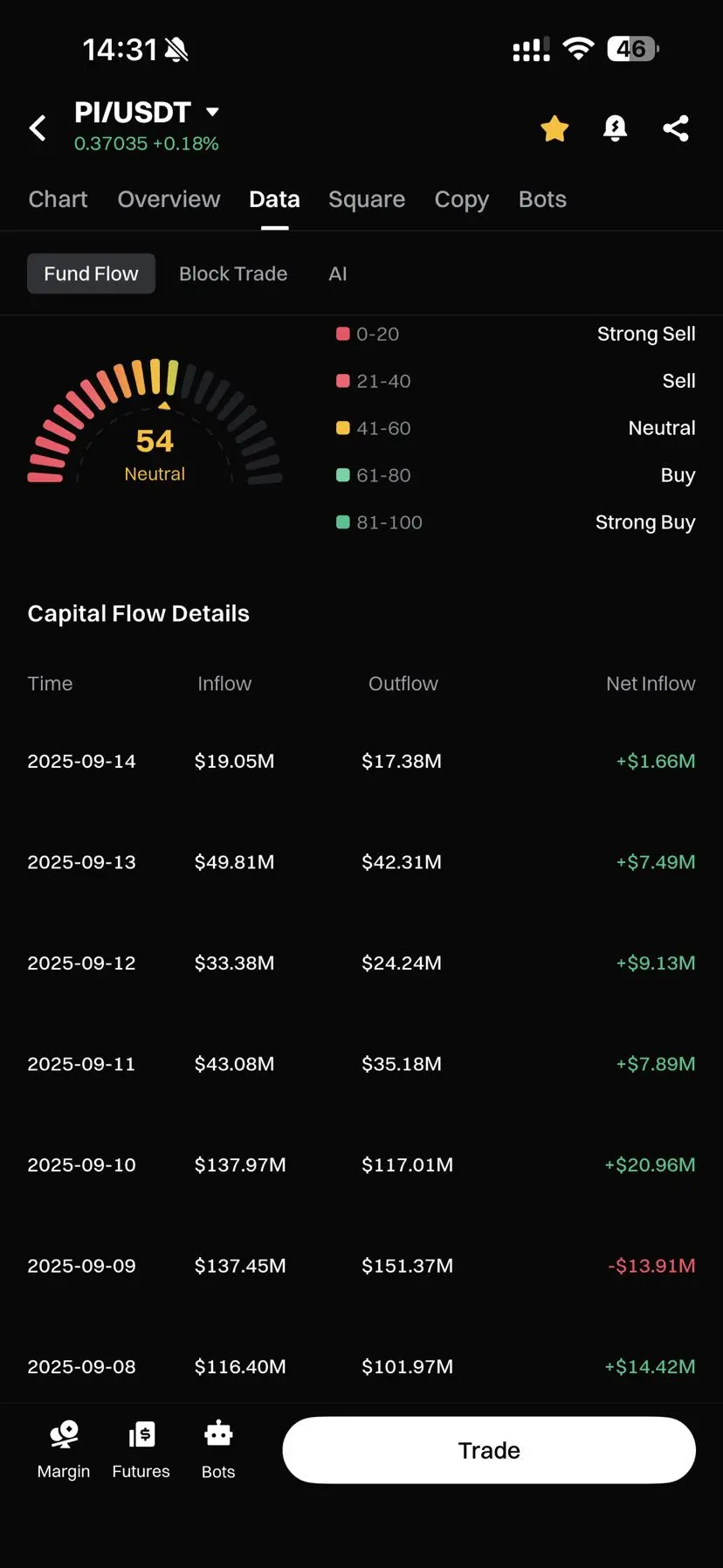Image resolution: width=723 pixels, height=1568 pixels.
Task: Open the Bots robot icon in bottom bar
Action: click(218, 1434)
